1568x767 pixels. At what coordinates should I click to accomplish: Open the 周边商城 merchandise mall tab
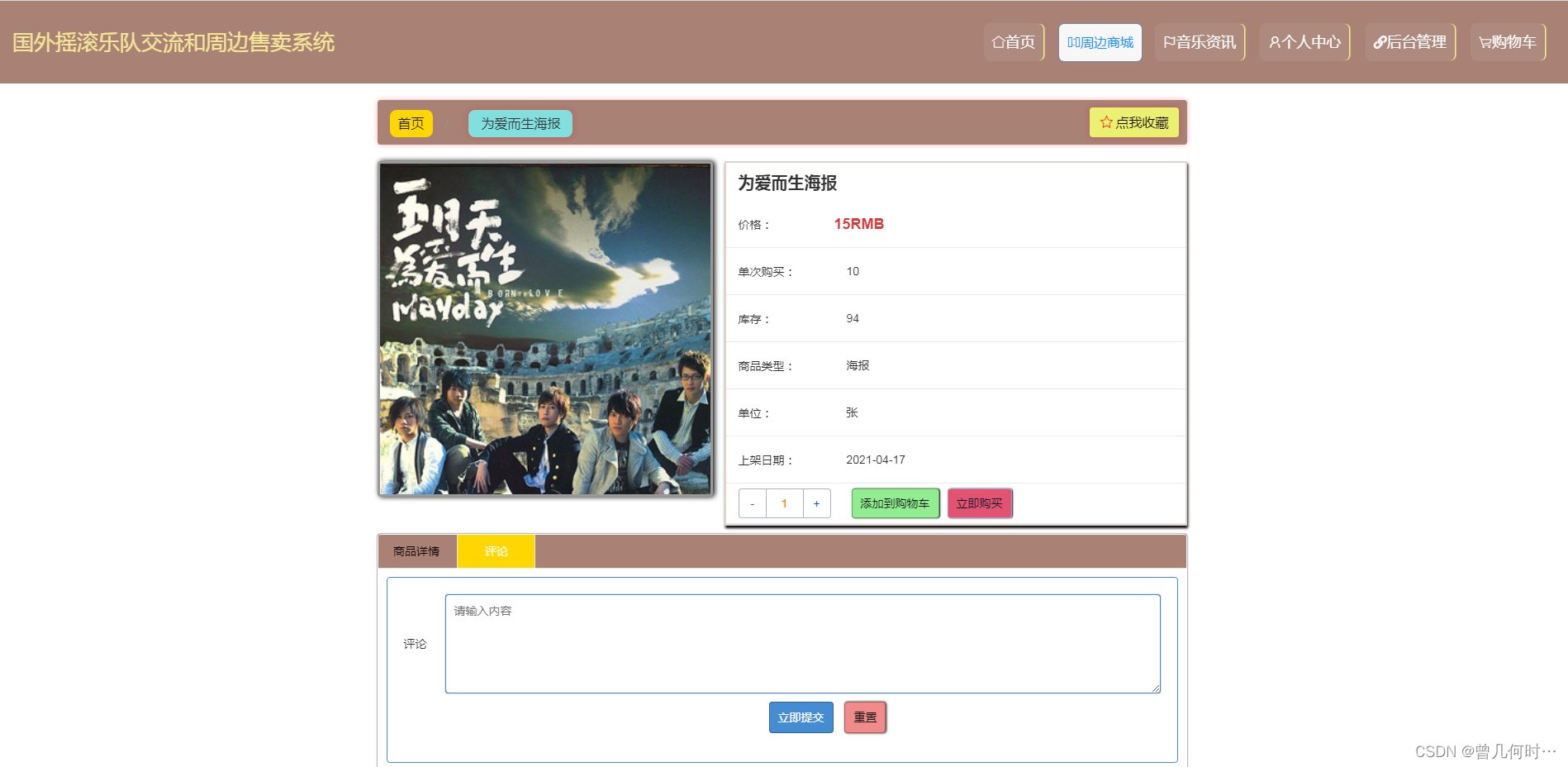pyautogui.click(x=1100, y=42)
